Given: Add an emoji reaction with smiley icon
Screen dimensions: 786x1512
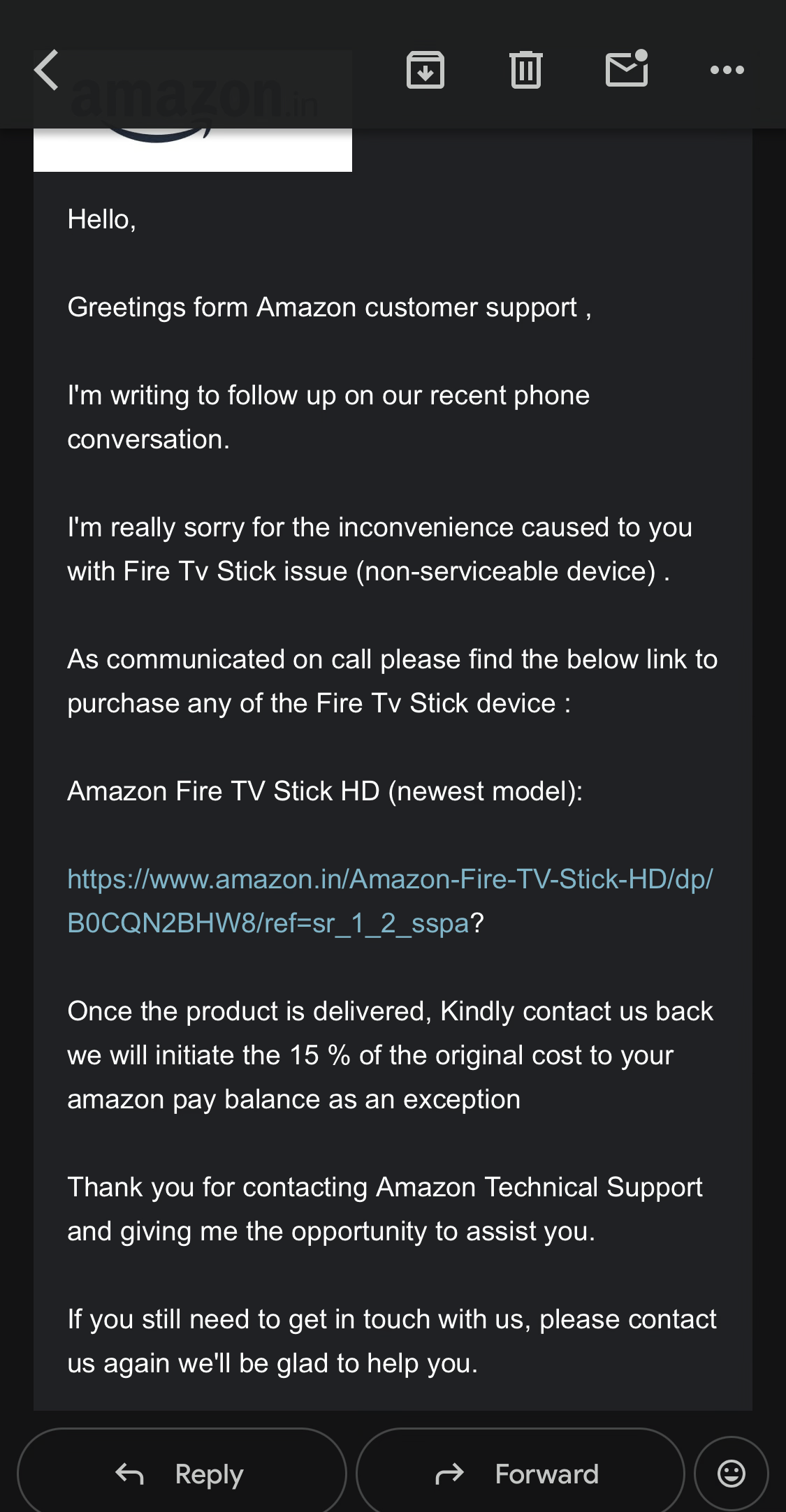Looking at the screenshot, I should (731, 1474).
